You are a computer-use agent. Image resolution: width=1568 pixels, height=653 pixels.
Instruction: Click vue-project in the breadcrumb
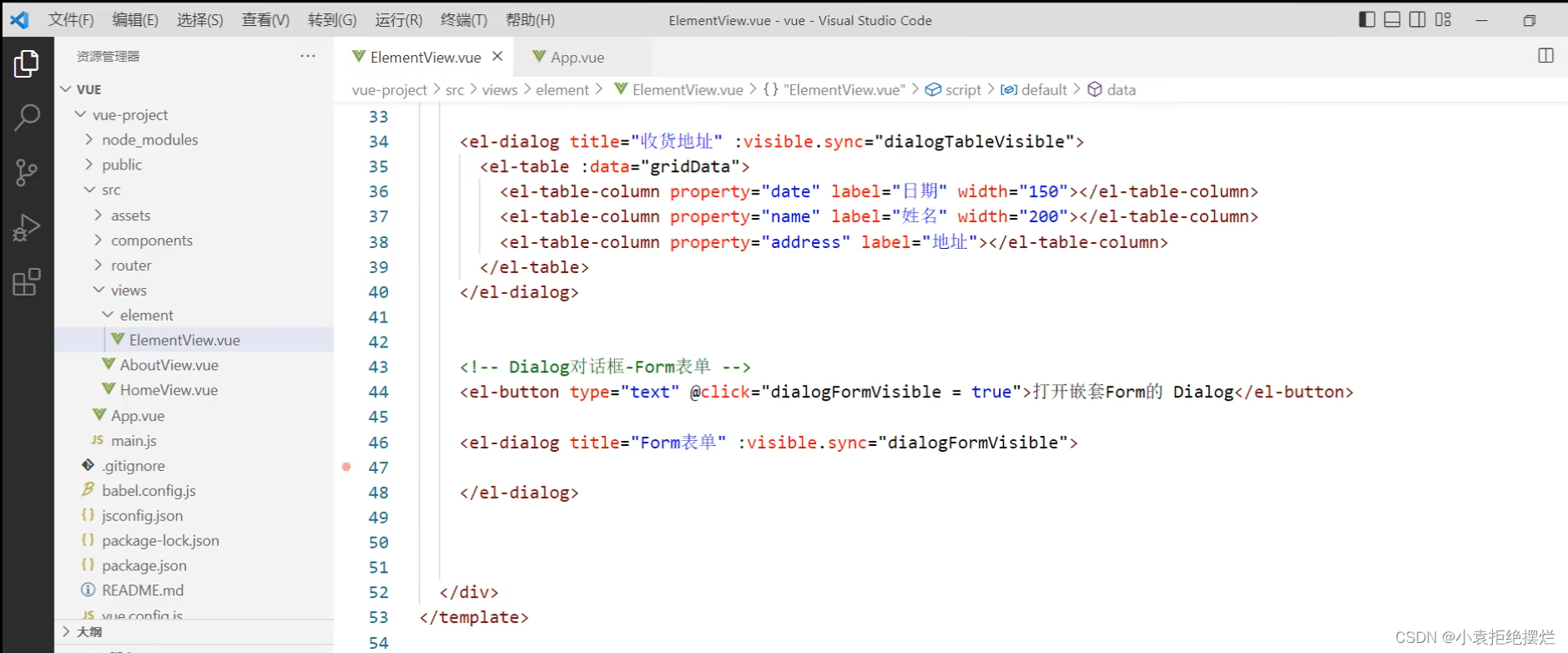pyautogui.click(x=390, y=89)
